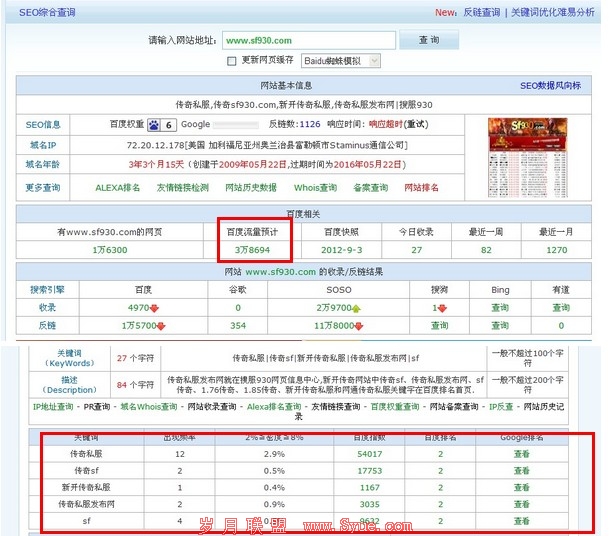Click the SEO数据风向标 link
The height and width of the screenshot is (536, 609).
549,86
